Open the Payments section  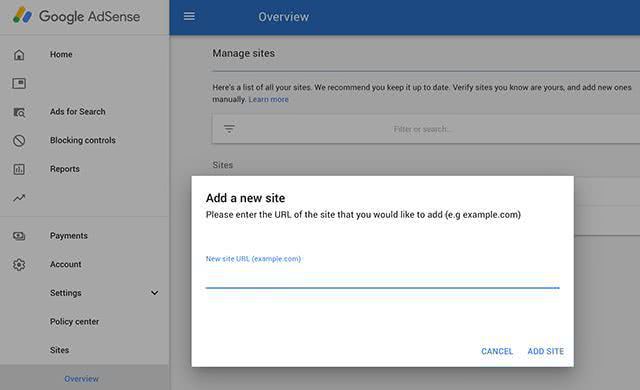(69, 236)
